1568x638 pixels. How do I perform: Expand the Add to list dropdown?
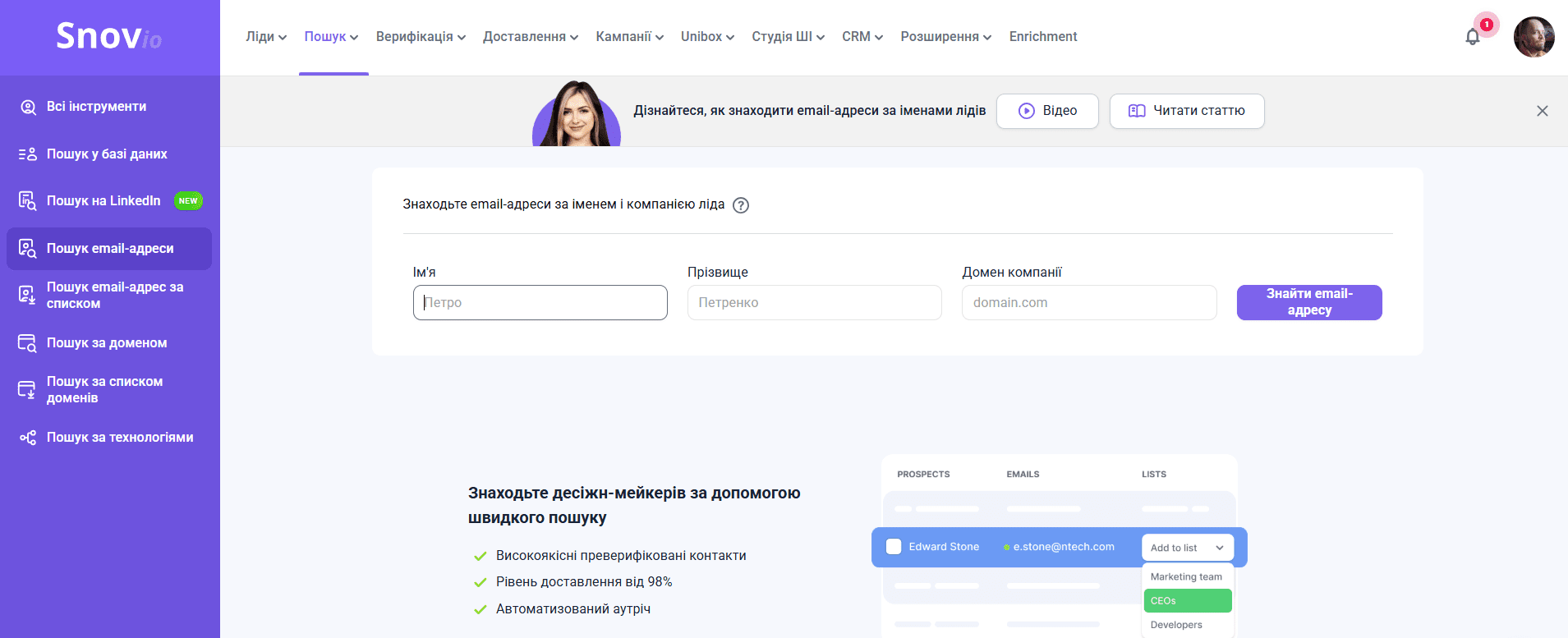[1188, 548]
